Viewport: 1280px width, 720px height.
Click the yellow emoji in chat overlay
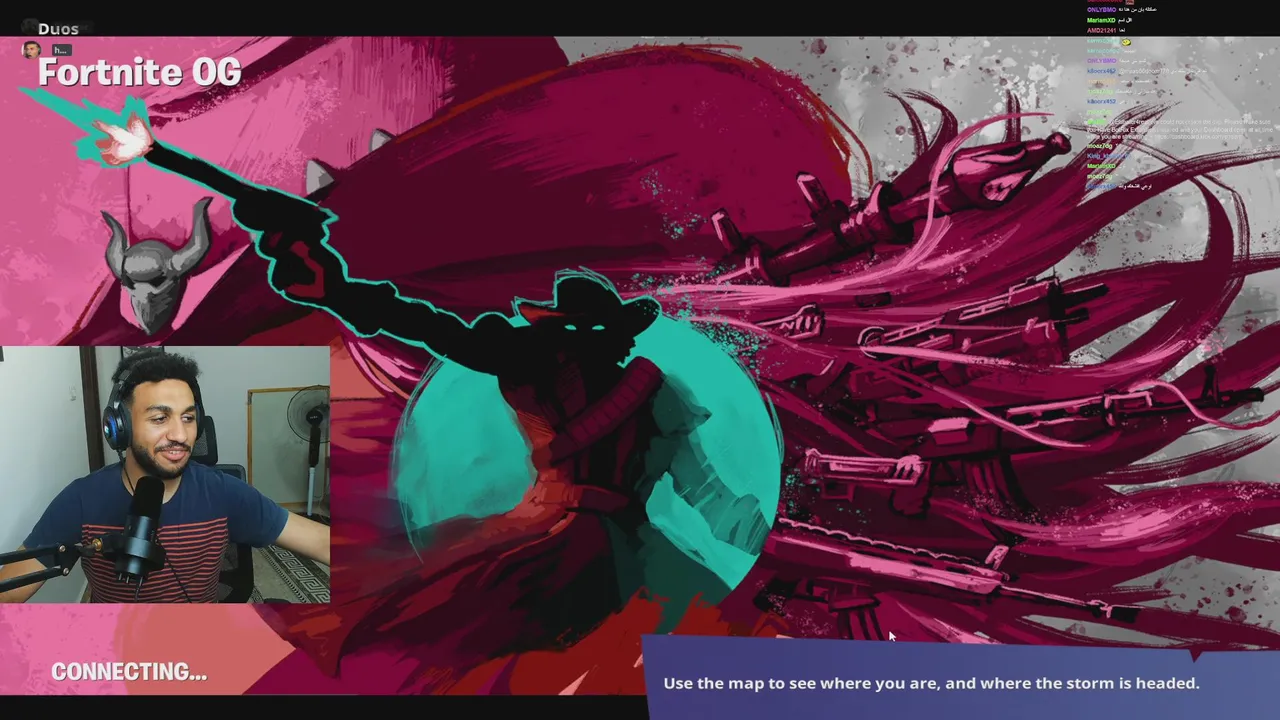pos(1126,42)
